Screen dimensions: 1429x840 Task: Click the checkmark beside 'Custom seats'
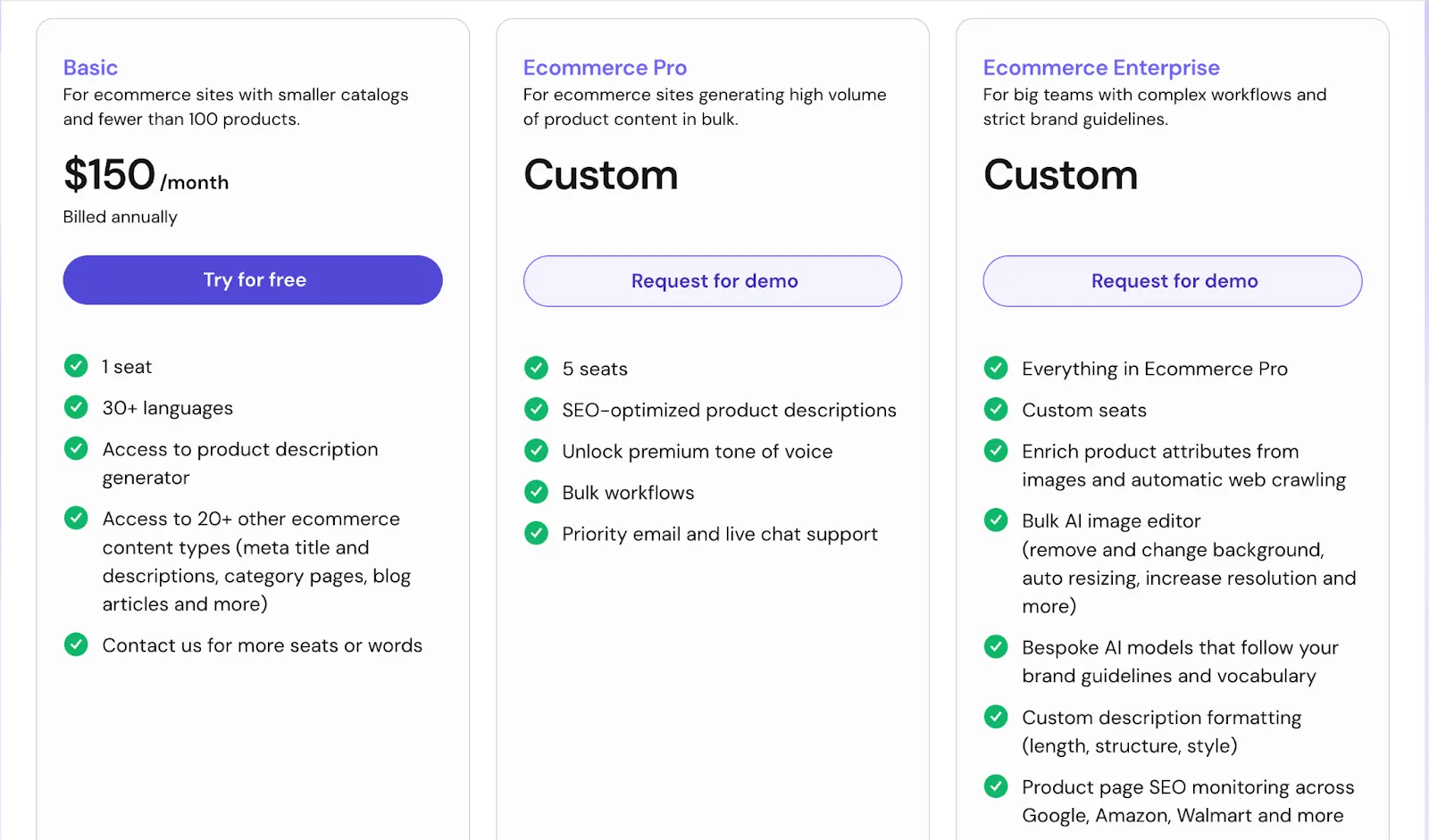(996, 410)
